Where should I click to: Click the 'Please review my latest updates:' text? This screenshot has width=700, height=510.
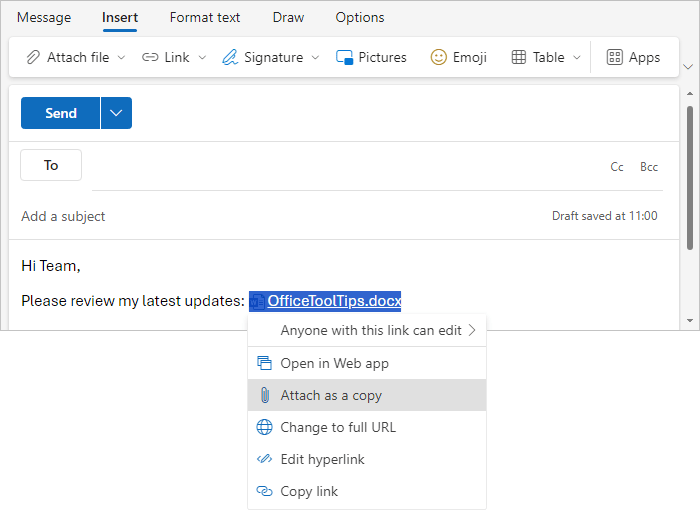point(133,301)
